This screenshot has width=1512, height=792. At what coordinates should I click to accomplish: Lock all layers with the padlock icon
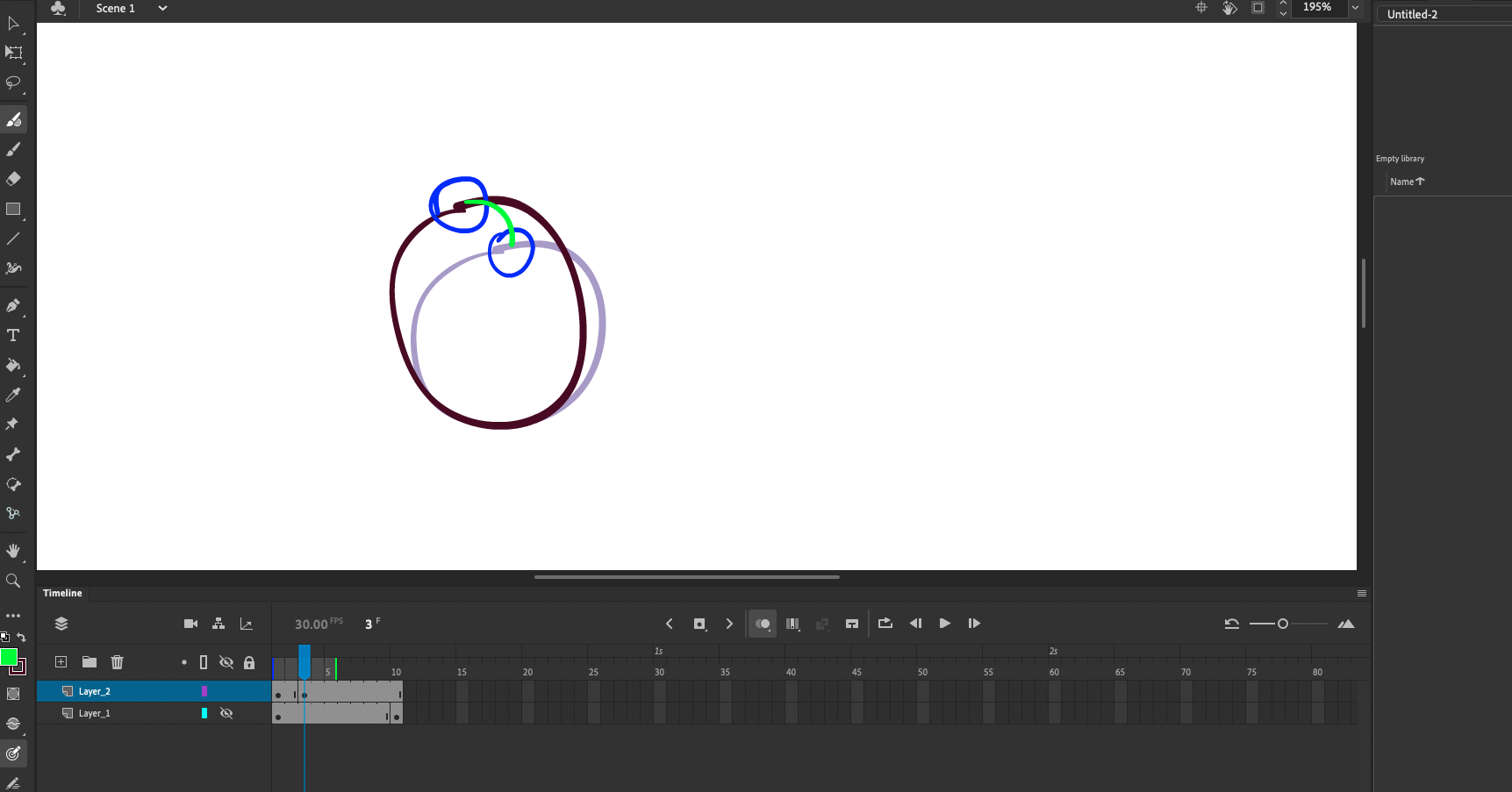pos(249,662)
